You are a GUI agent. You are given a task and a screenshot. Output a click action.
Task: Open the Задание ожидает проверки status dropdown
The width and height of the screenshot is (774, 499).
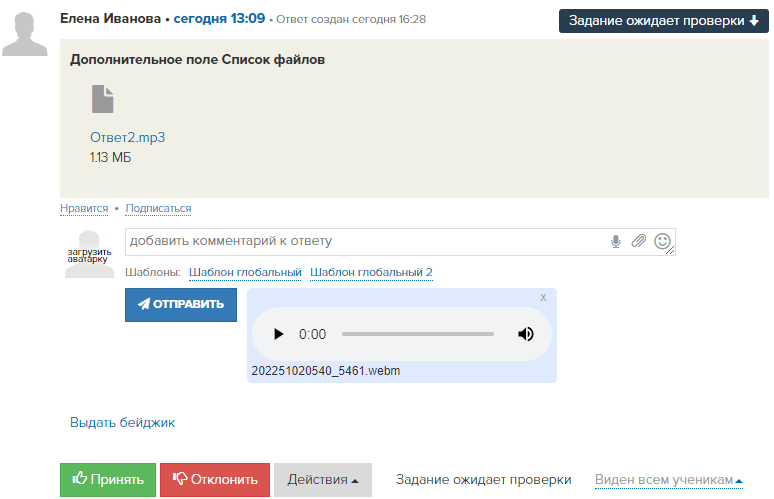click(663, 21)
